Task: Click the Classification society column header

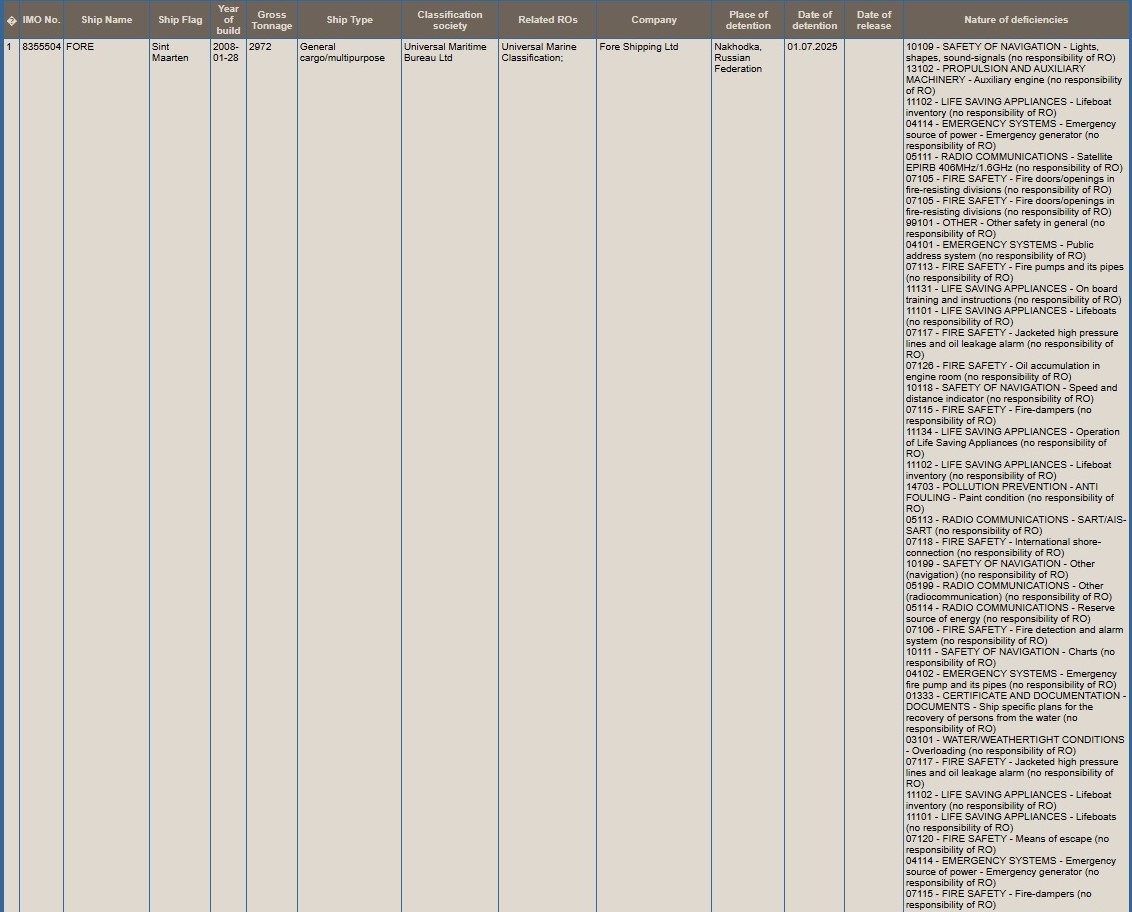Action: pyautogui.click(x=449, y=20)
